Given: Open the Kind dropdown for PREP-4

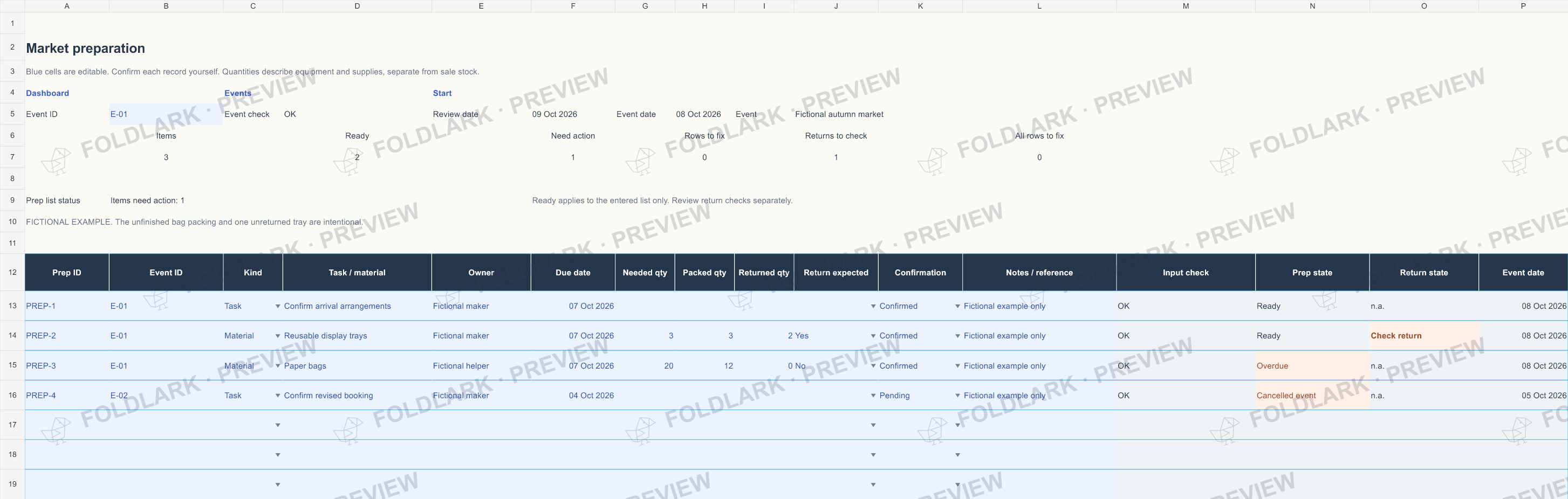Looking at the screenshot, I should 278,396.
